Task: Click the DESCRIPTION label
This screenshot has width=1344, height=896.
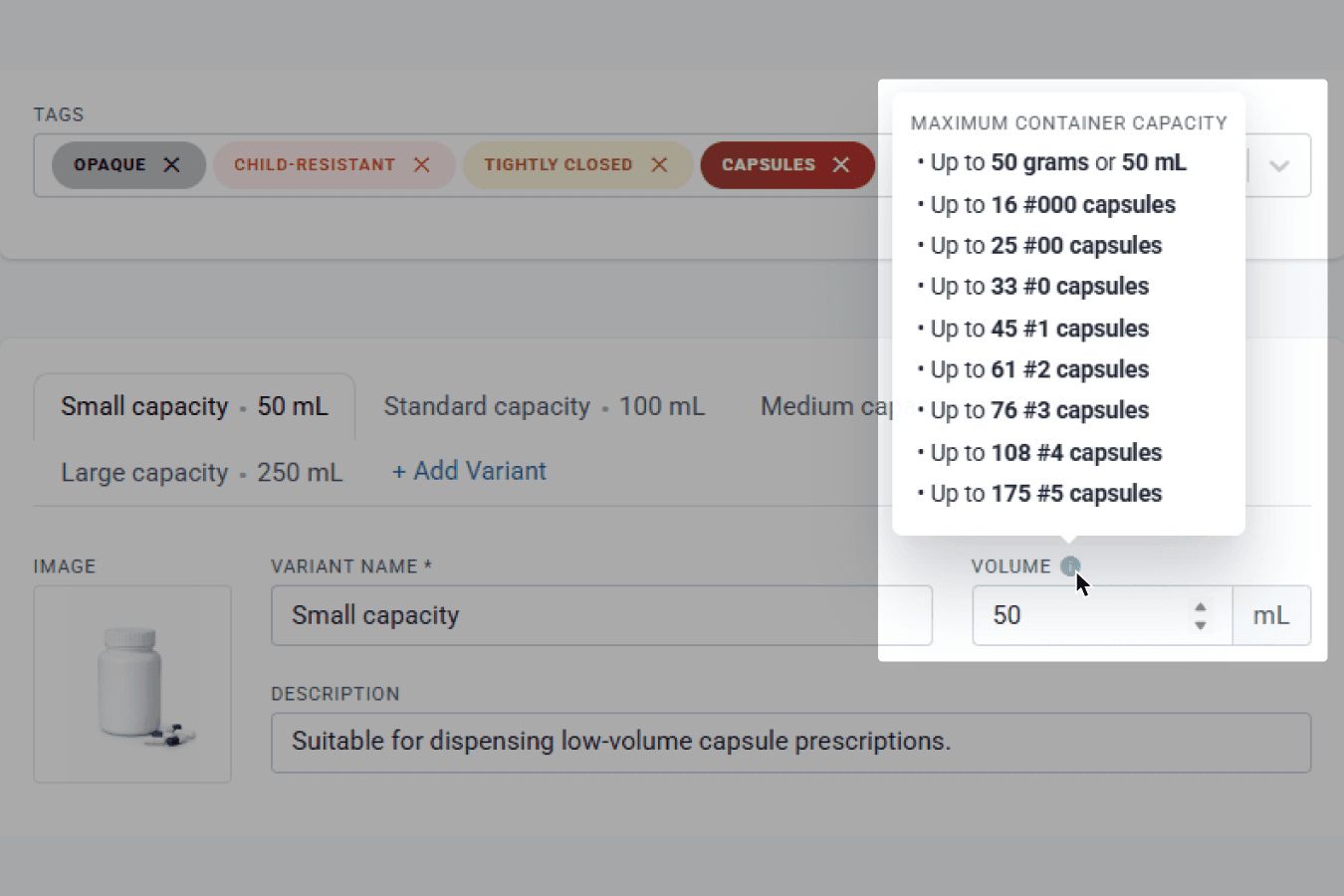Action: pos(336,694)
